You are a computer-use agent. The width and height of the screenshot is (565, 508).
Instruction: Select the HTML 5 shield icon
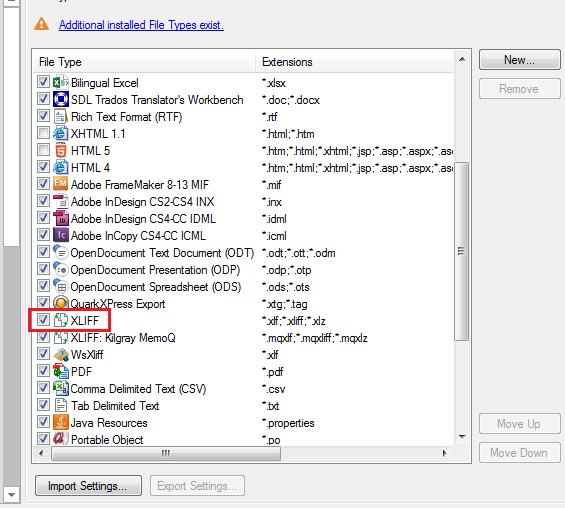click(61, 150)
